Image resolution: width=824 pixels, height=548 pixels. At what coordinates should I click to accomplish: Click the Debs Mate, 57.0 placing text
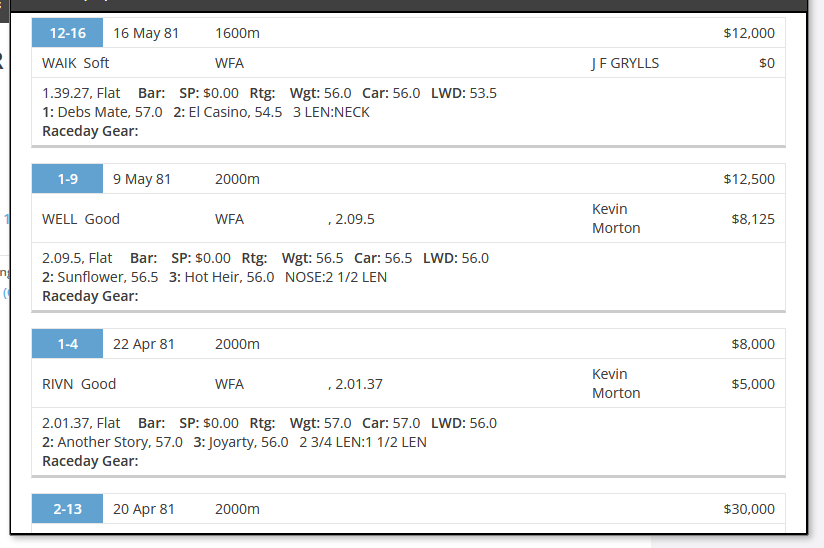(110, 112)
